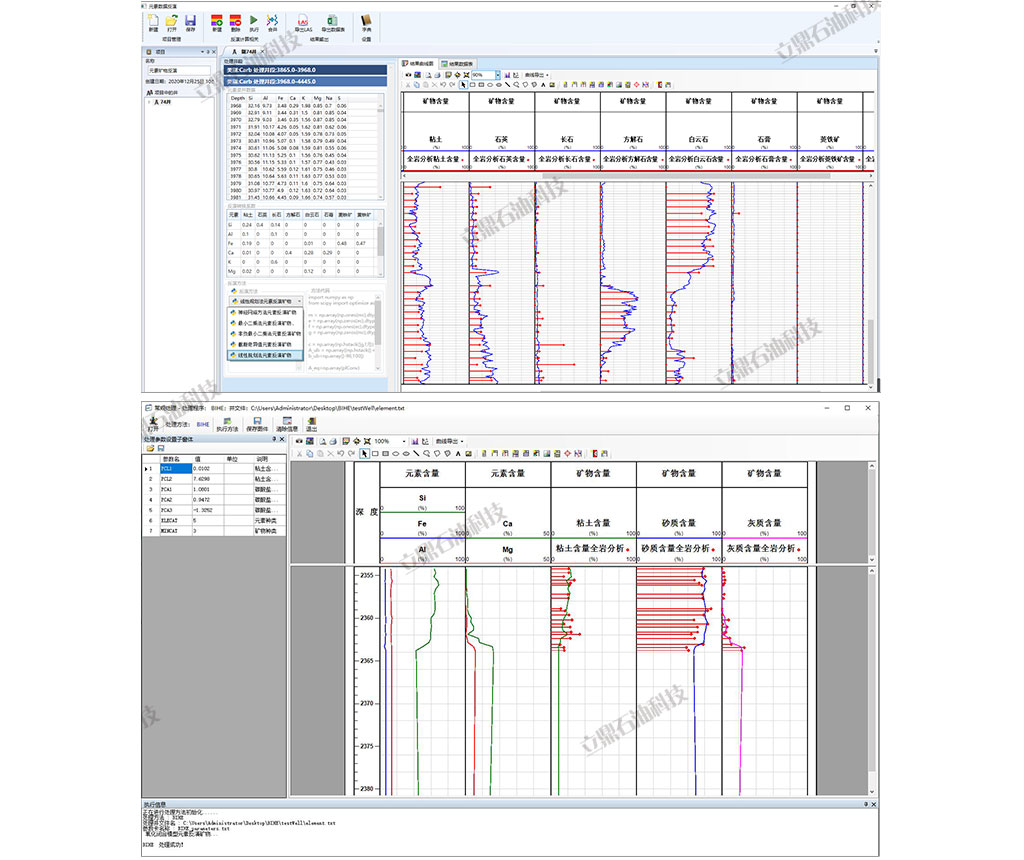Switch to 结果曲线图 result curve tab
This screenshot has width=1024, height=860.
pos(418,64)
